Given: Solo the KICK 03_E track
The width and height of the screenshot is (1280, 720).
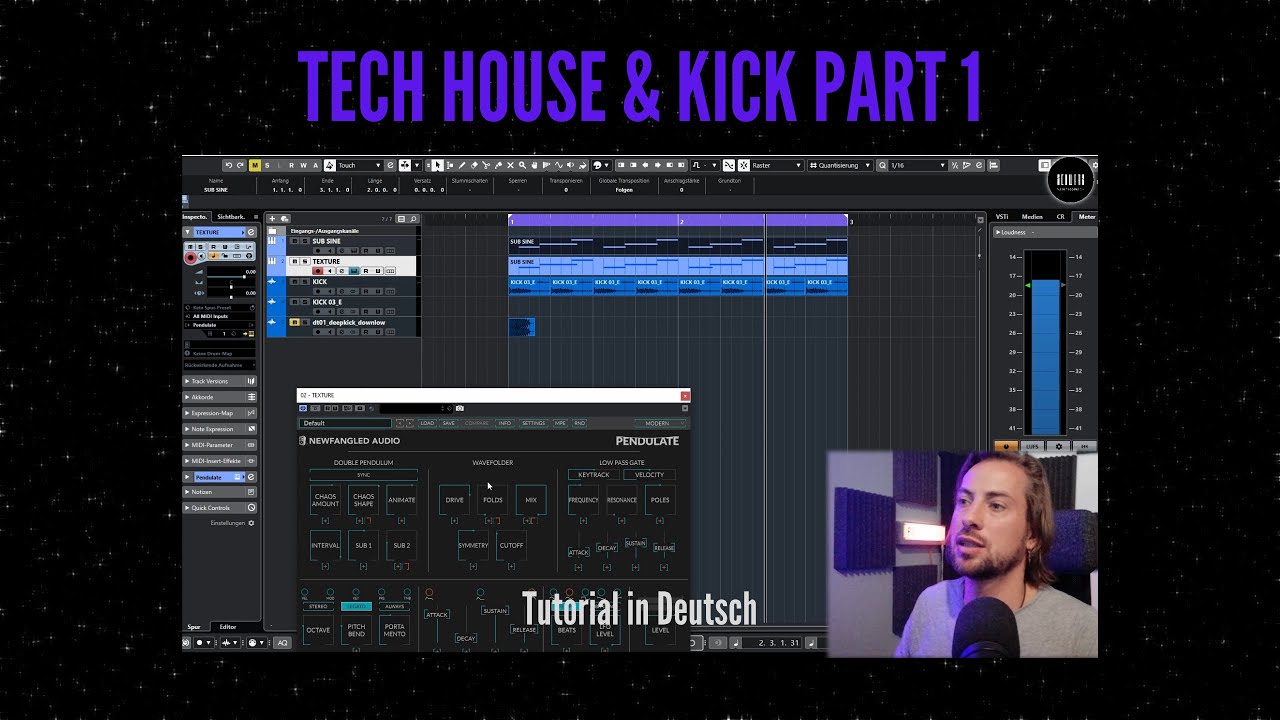Looking at the screenshot, I should pos(305,302).
